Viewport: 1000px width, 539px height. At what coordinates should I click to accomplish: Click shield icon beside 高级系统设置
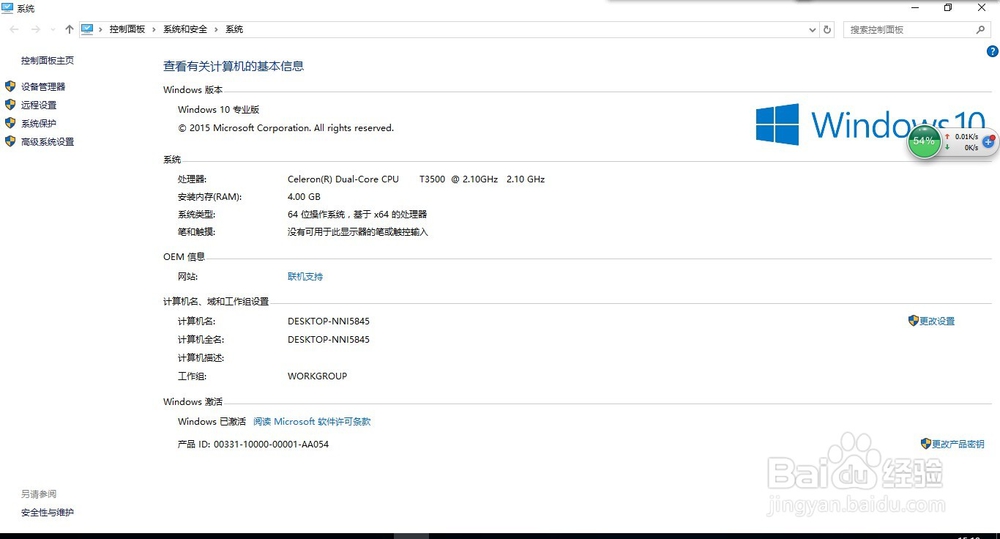10,142
